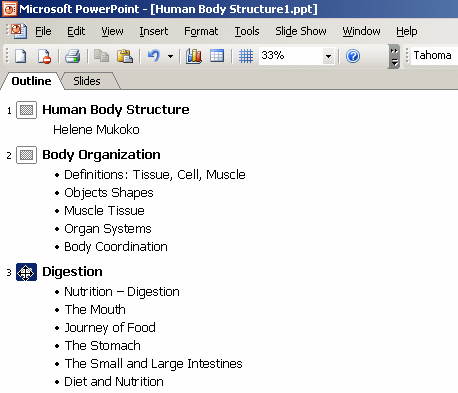458x393 pixels.
Task: Expand the Undo history dropdown arrow
Action: pos(170,56)
